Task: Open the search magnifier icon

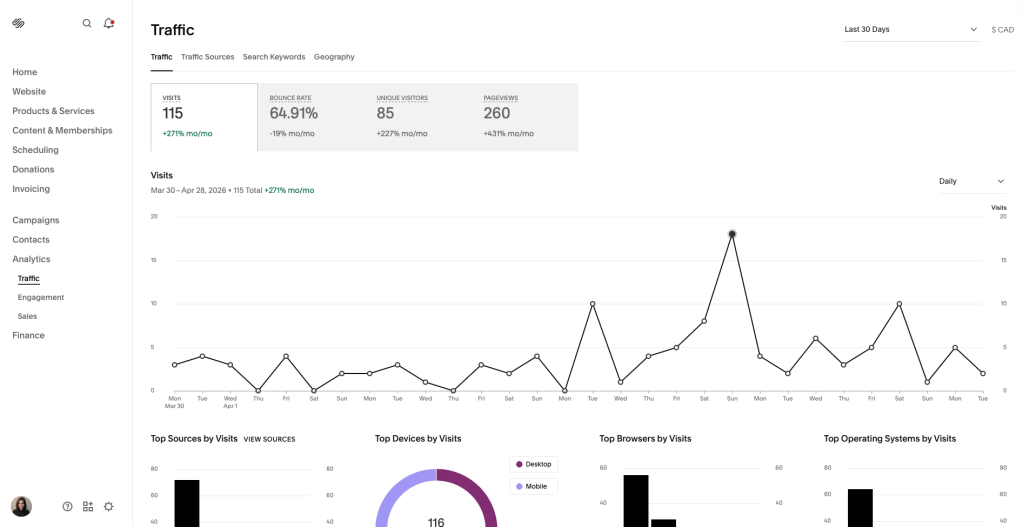Action: point(87,23)
